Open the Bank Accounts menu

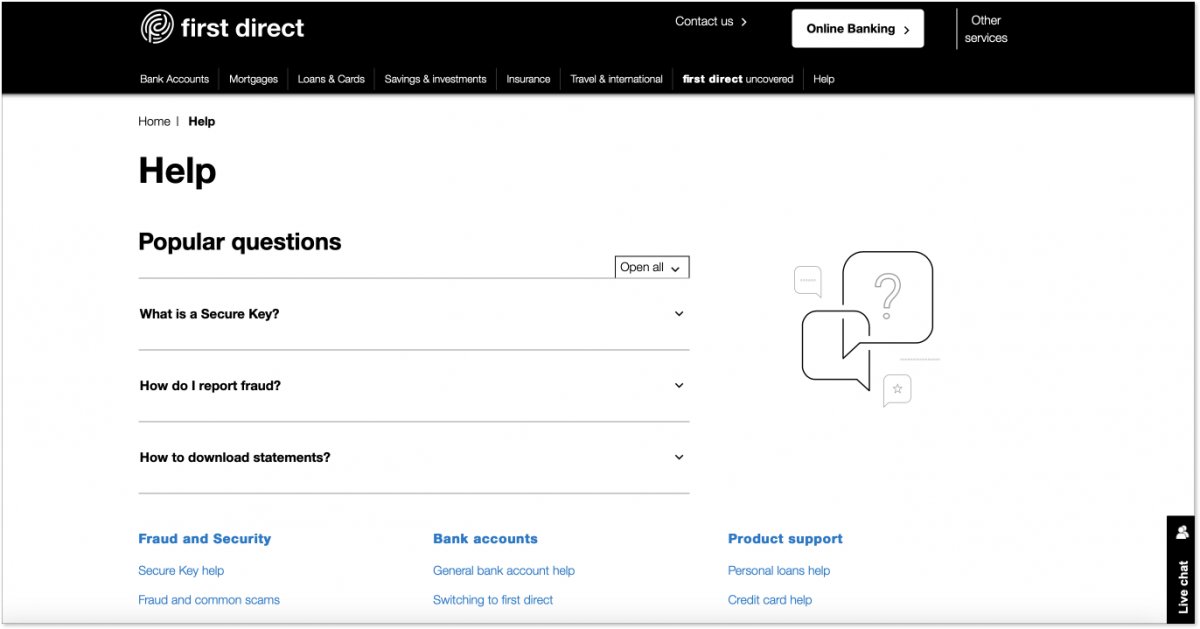pyautogui.click(x=174, y=79)
